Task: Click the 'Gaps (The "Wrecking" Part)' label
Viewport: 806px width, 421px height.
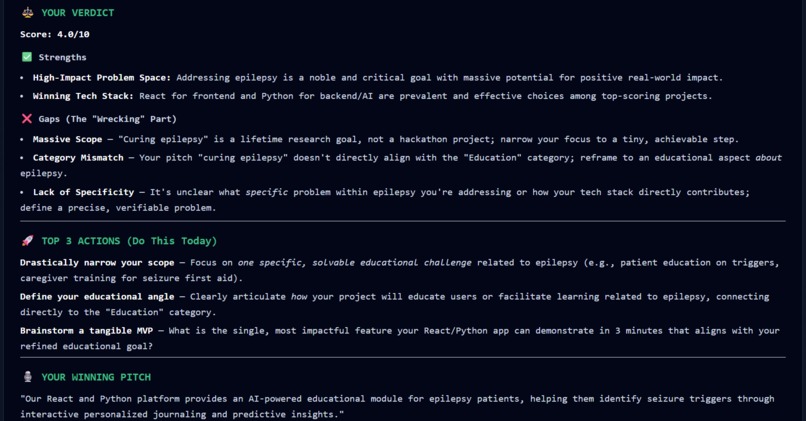Action: tap(107, 119)
